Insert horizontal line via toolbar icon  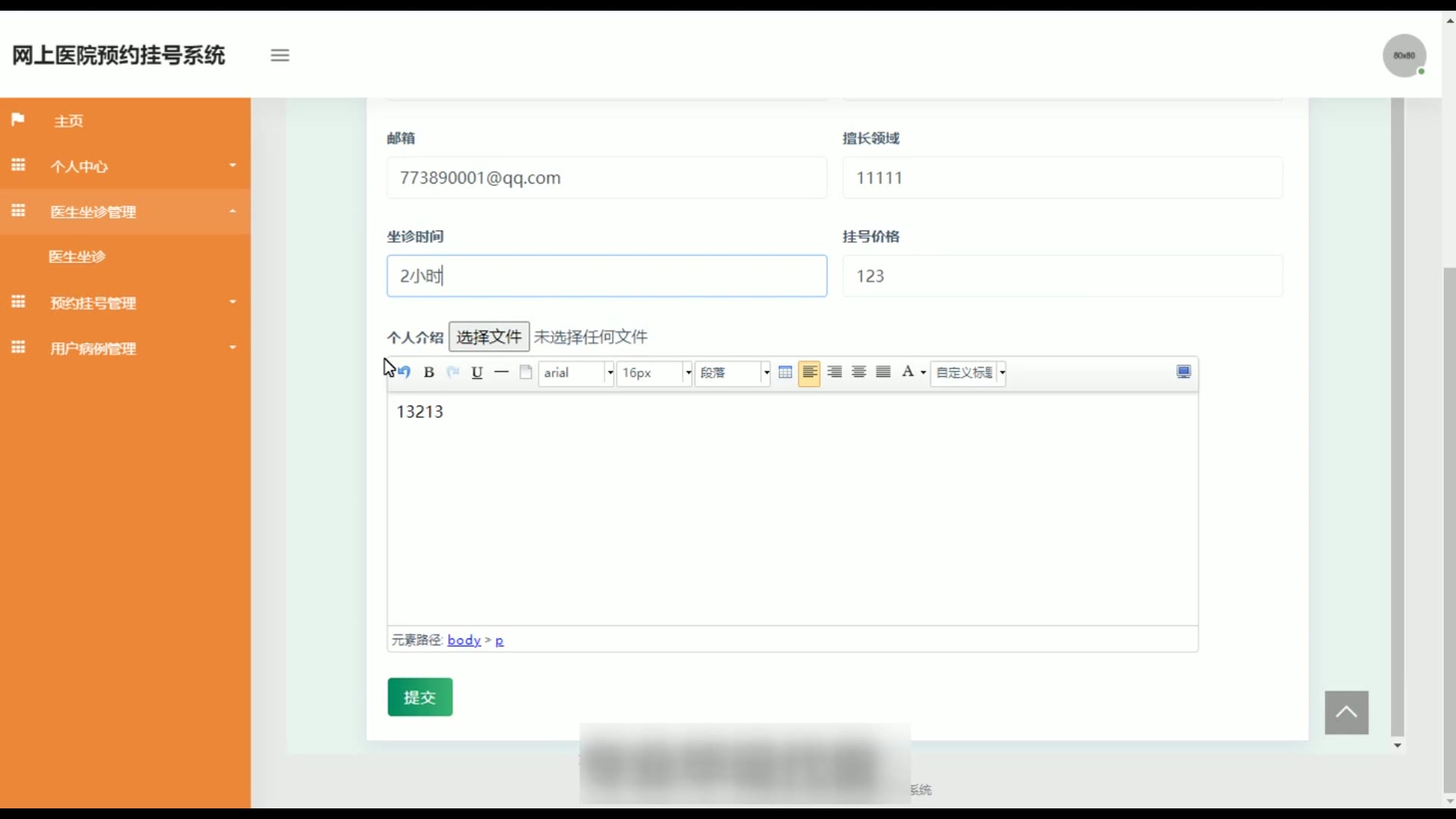(501, 372)
